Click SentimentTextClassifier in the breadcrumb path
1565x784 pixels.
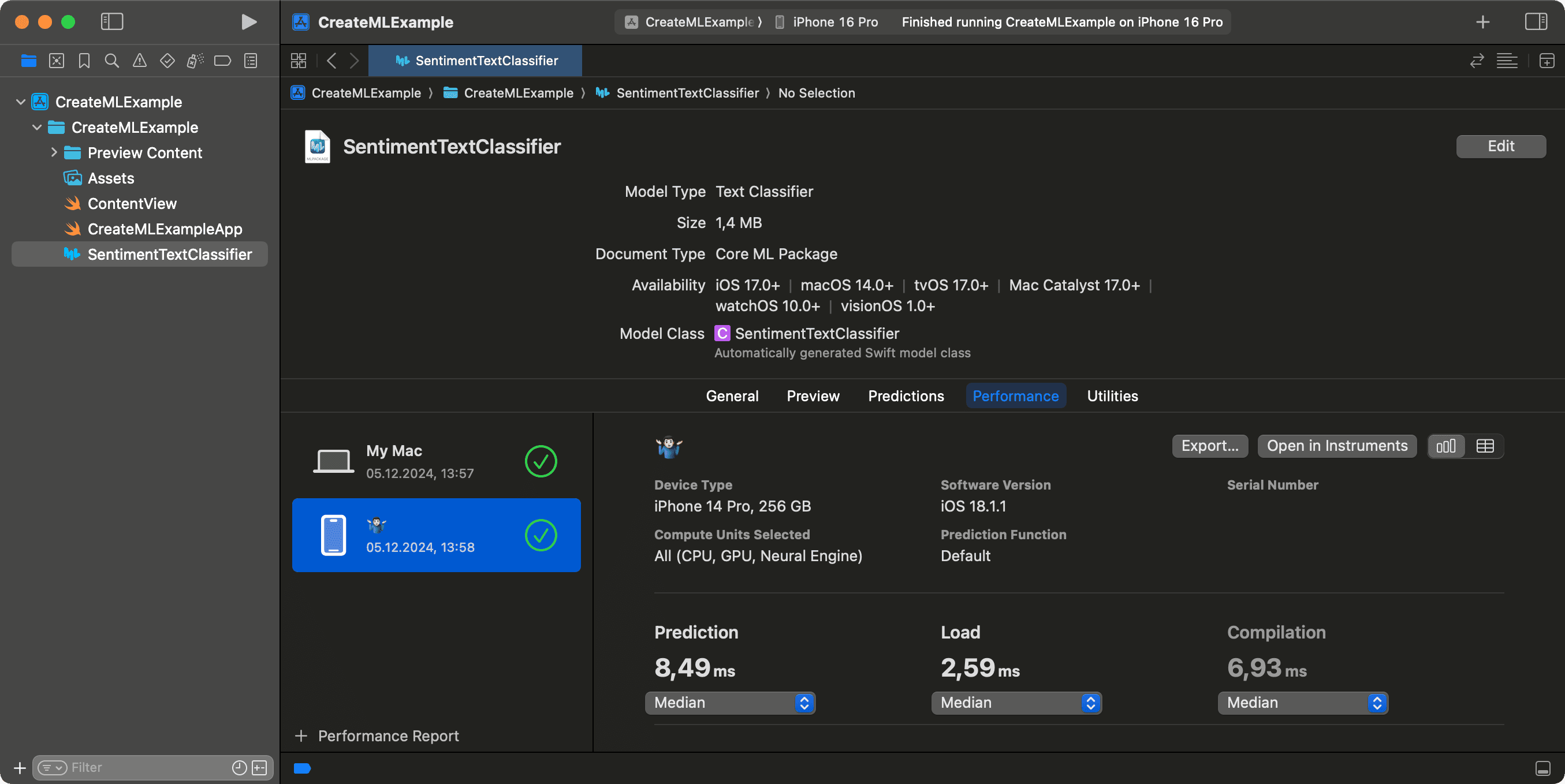[677, 93]
